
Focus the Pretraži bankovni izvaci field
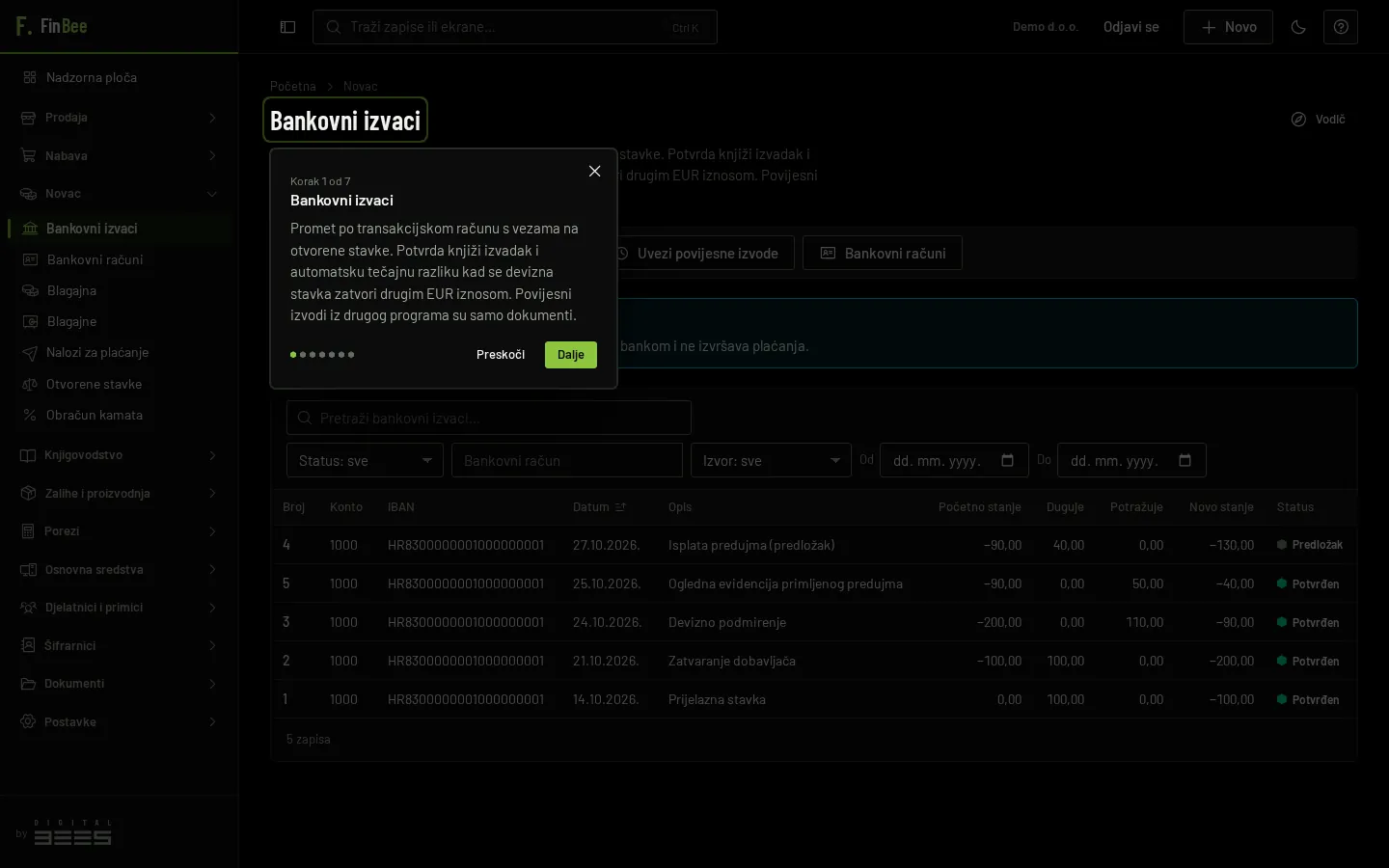point(489,418)
